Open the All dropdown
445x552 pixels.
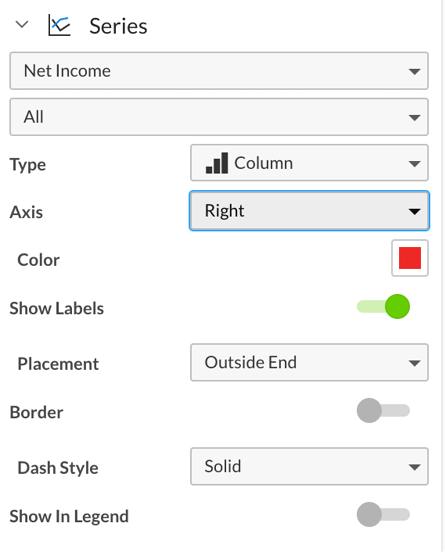point(219,117)
